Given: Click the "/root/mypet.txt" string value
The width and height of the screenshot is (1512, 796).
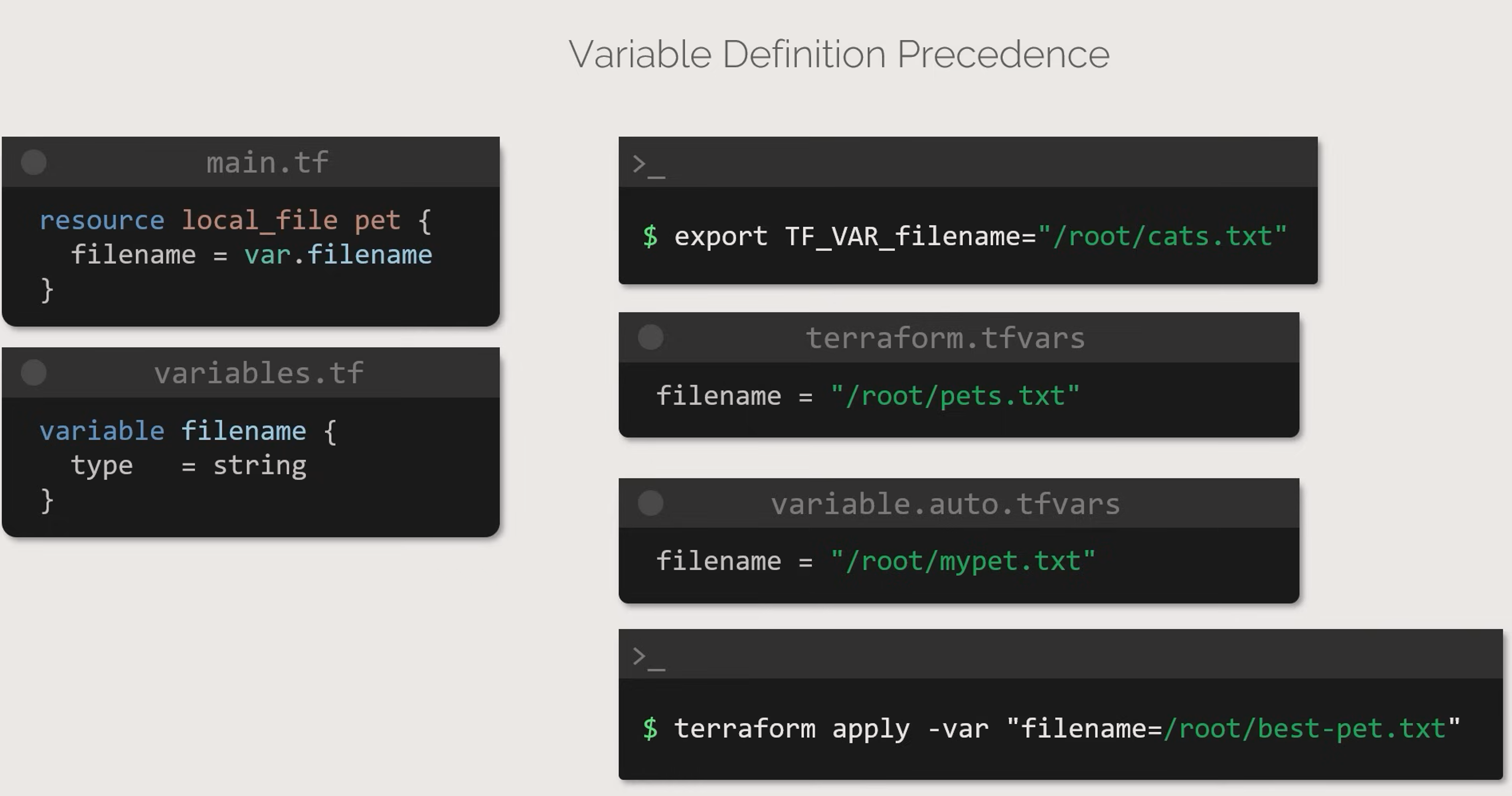Looking at the screenshot, I should (963, 561).
